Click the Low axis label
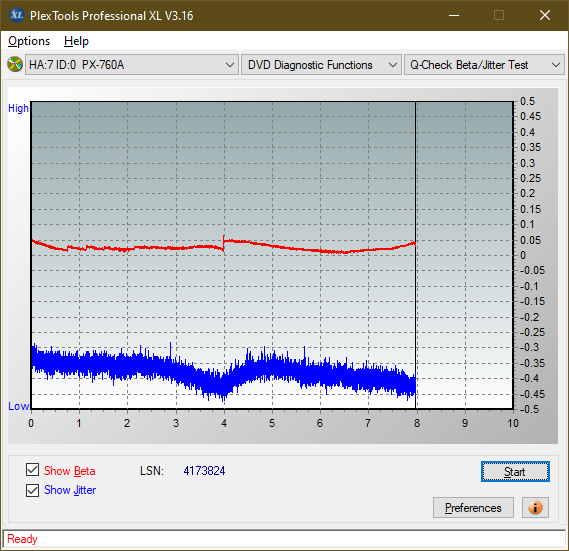The height and width of the screenshot is (551, 569). 19,406
